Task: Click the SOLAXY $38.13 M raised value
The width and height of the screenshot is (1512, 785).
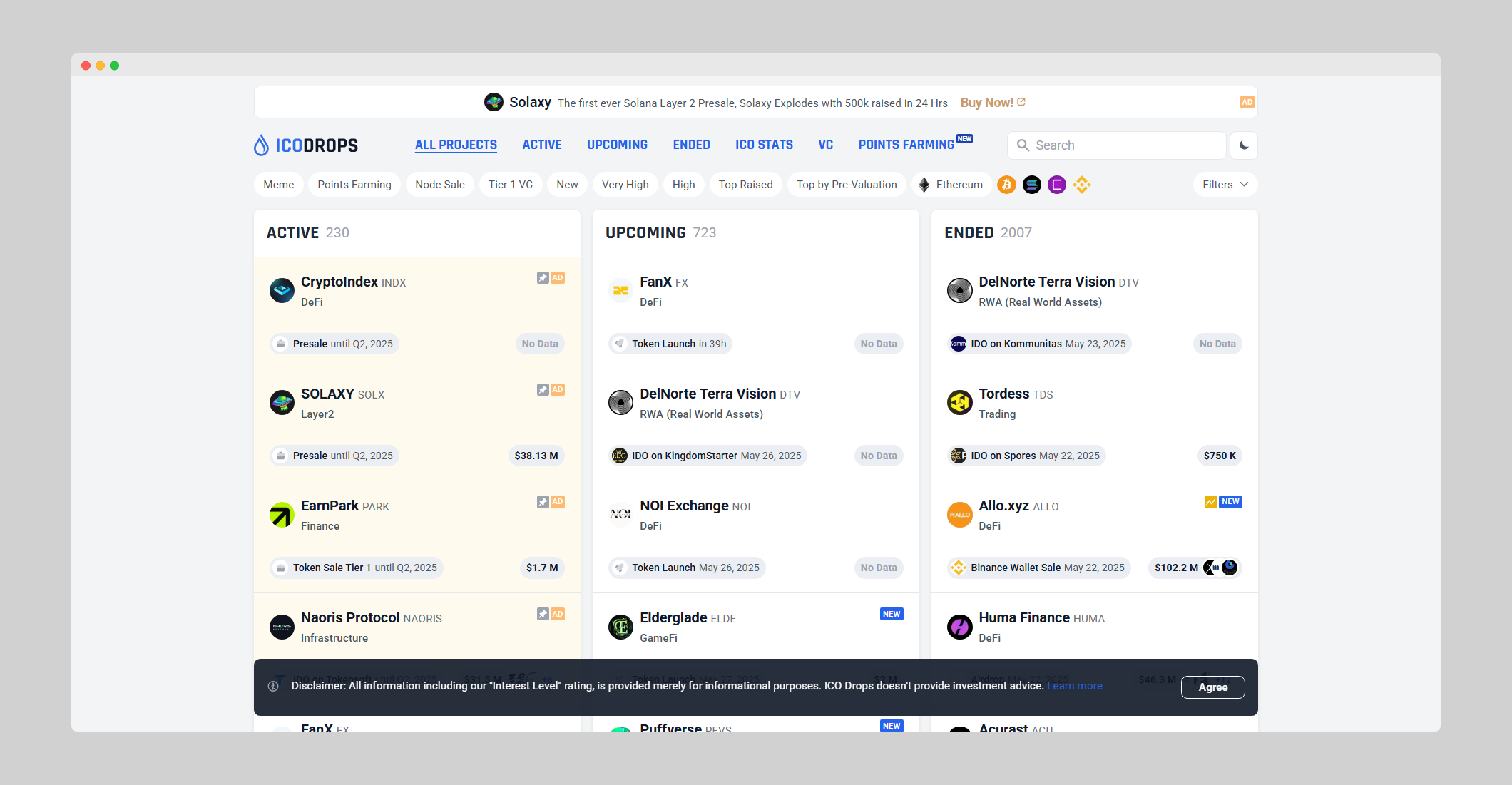Action: pyautogui.click(x=536, y=456)
